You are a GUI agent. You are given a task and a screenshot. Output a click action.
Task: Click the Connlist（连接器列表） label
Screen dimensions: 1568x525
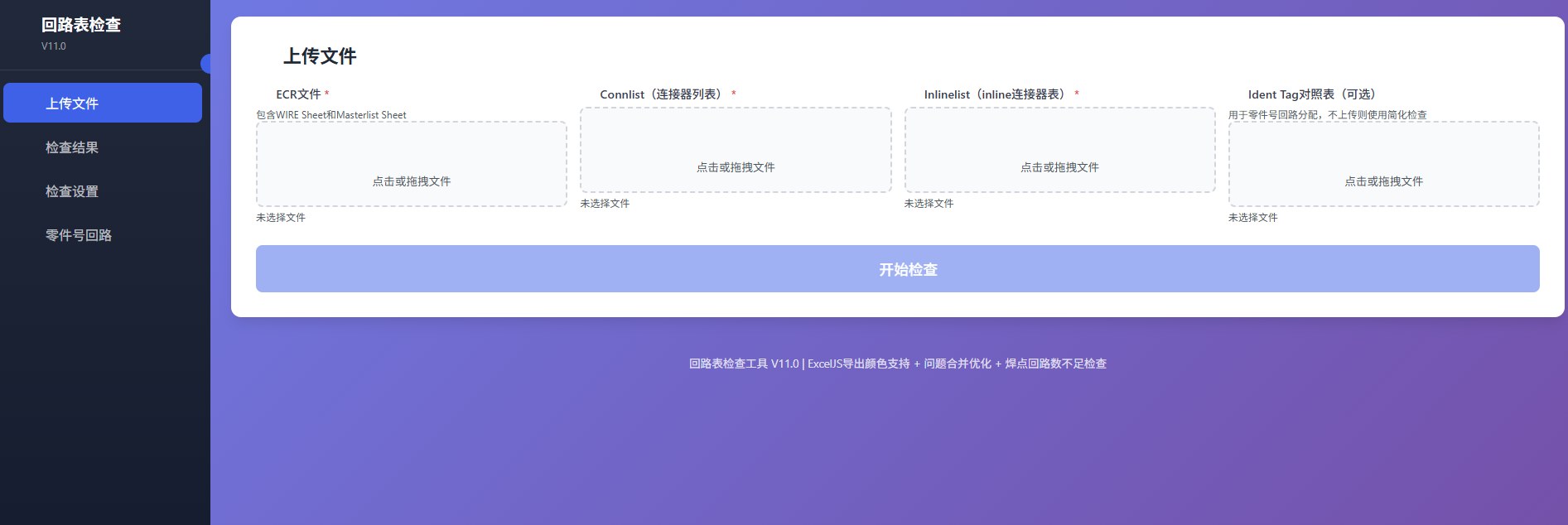tap(663, 94)
